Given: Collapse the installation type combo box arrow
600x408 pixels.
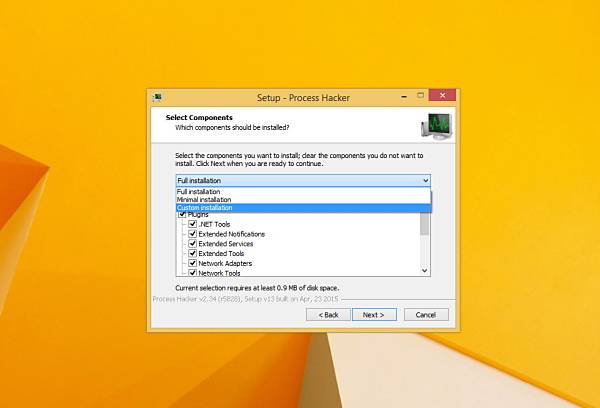Looking at the screenshot, I should (x=426, y=180).
